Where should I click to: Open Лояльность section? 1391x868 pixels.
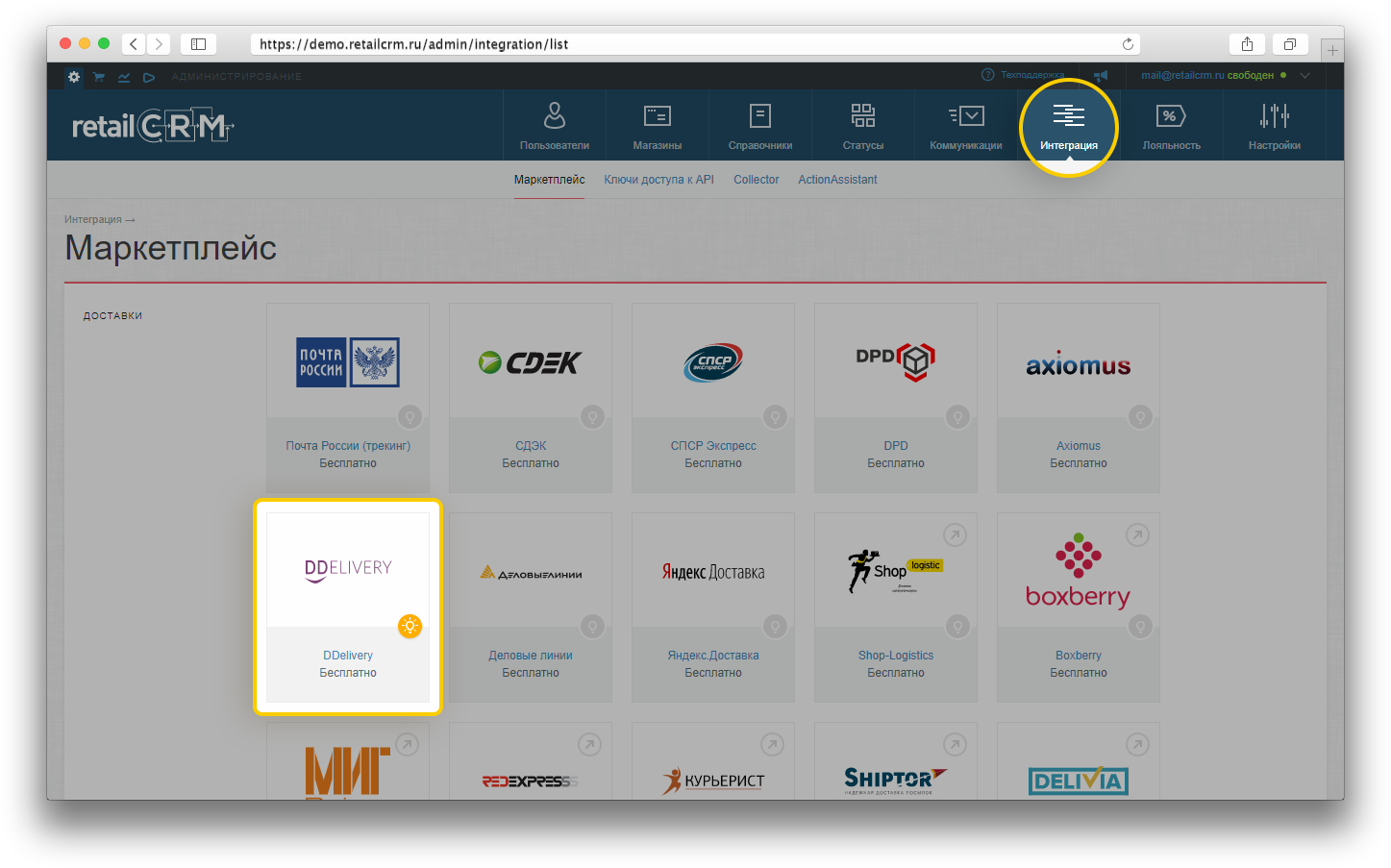click(1172, 126)
